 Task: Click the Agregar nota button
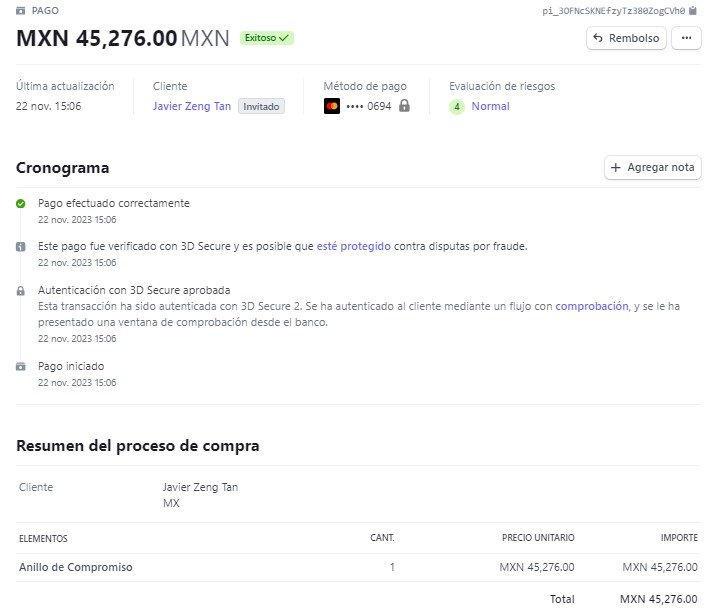click(653, 167)
